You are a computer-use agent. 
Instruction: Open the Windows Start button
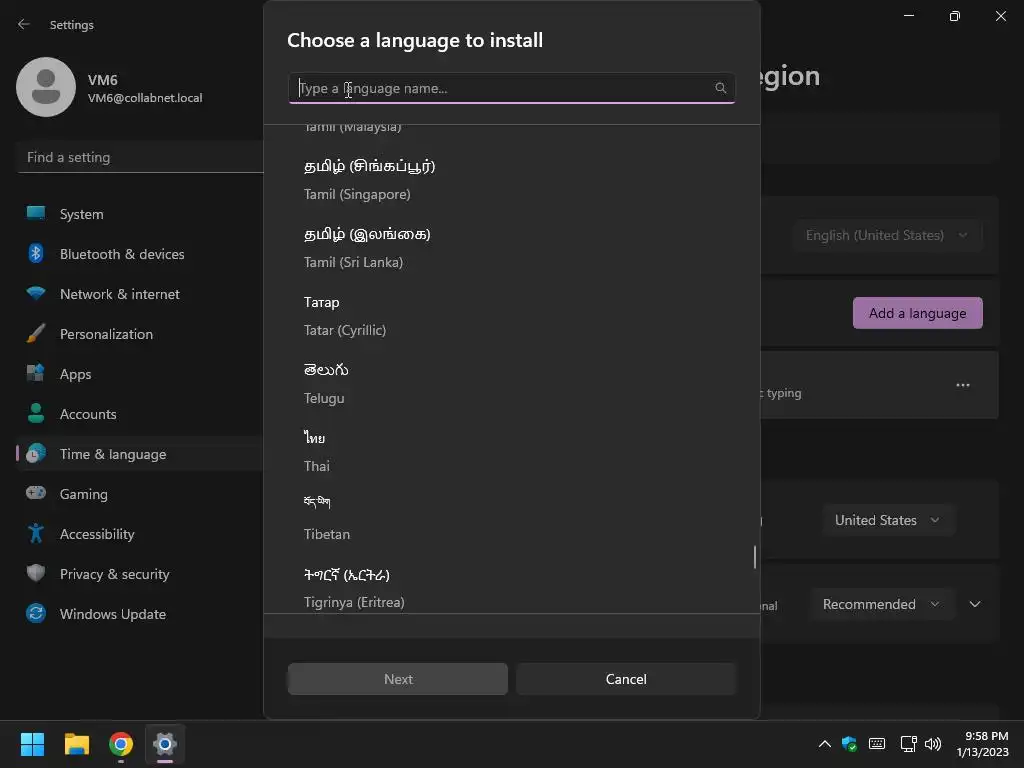pos(32,744)
